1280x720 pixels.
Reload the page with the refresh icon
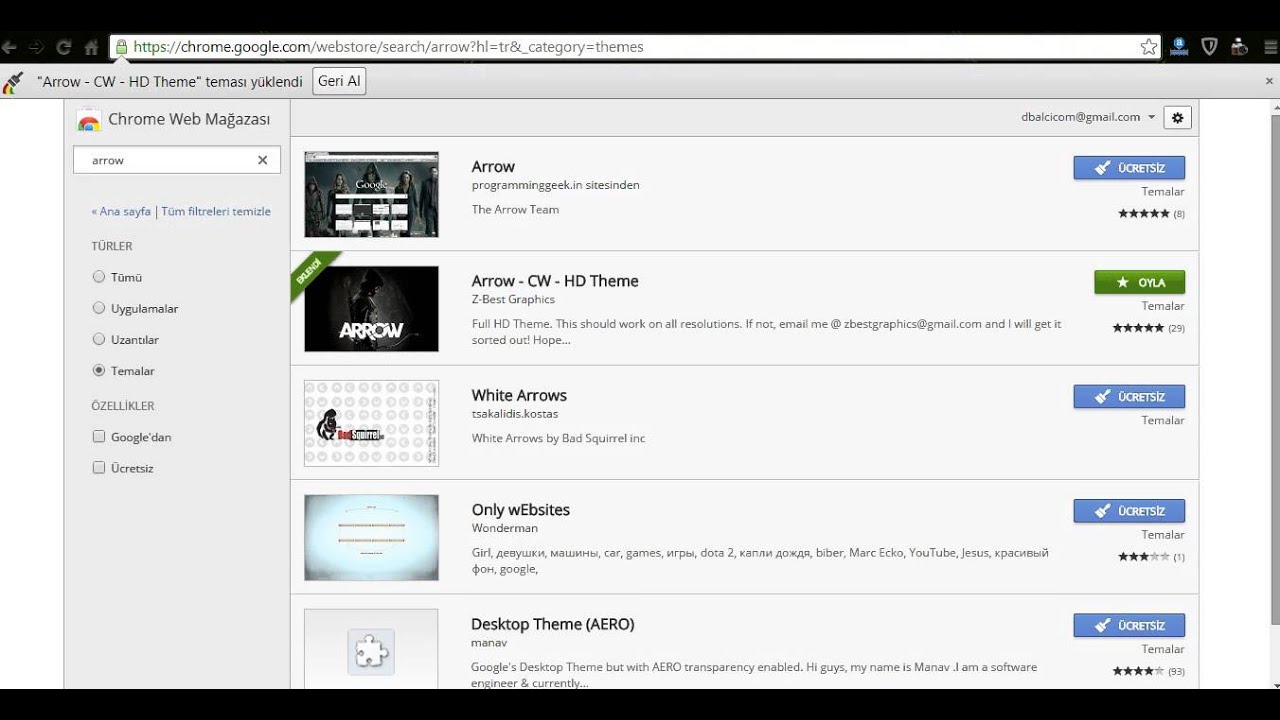point(64,47)
